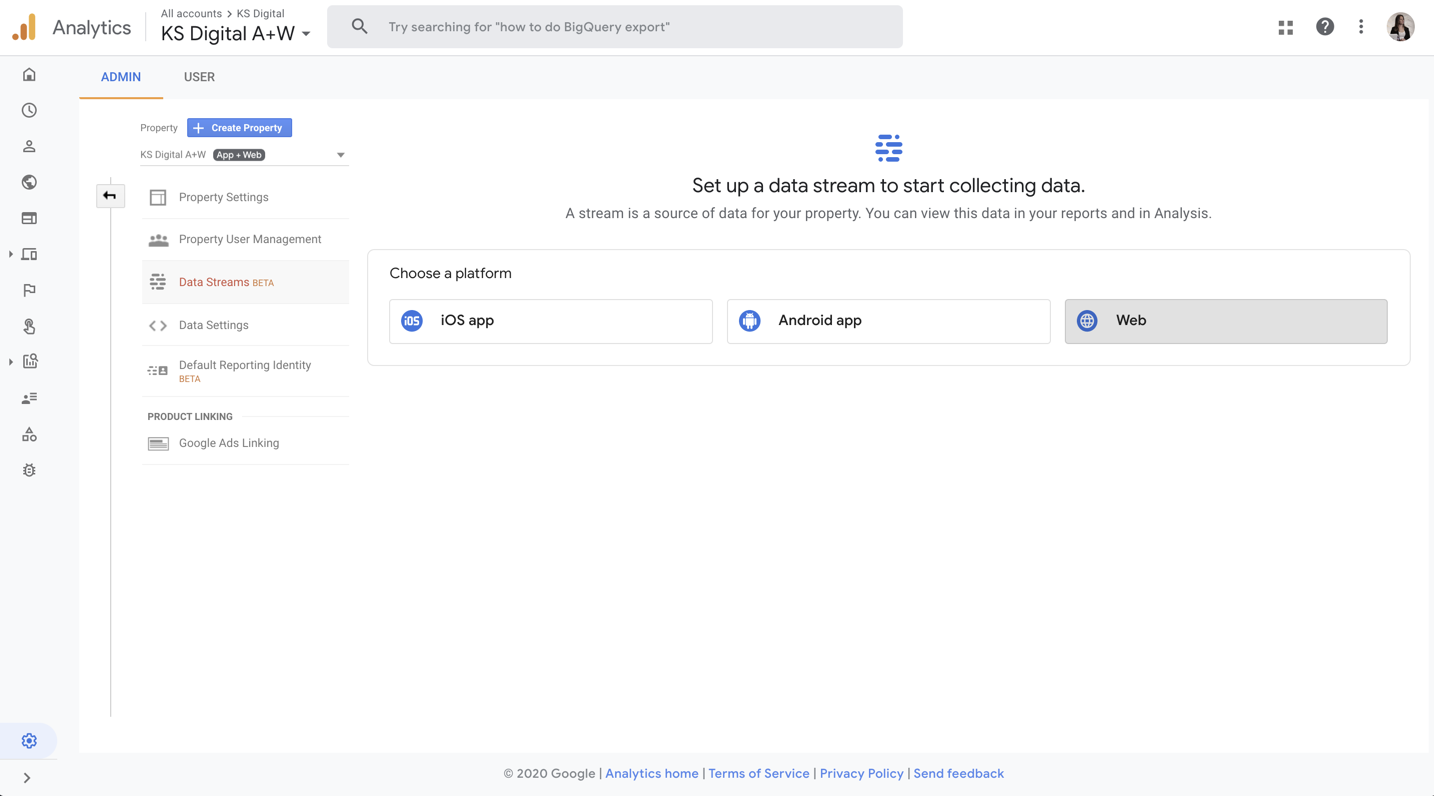Expand the devices section arrow in sidebar

coord(11,254)
